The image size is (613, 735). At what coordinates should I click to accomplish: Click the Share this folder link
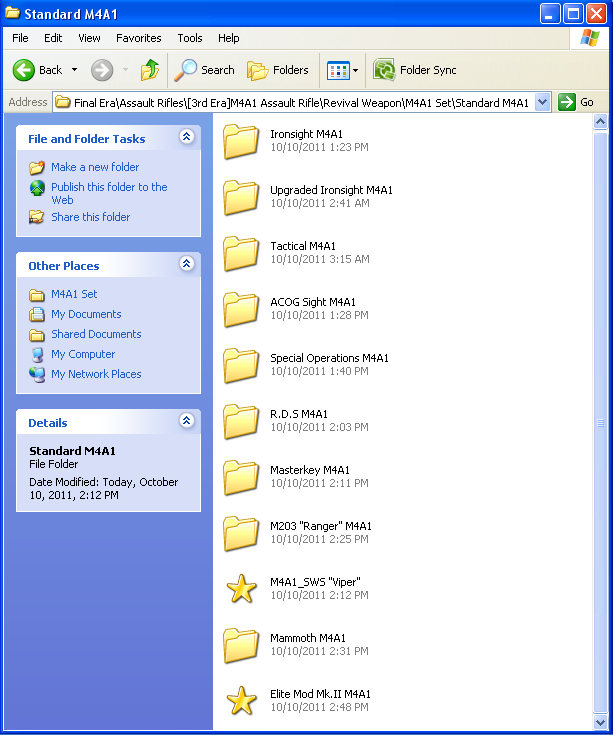(x=90, y=217)
